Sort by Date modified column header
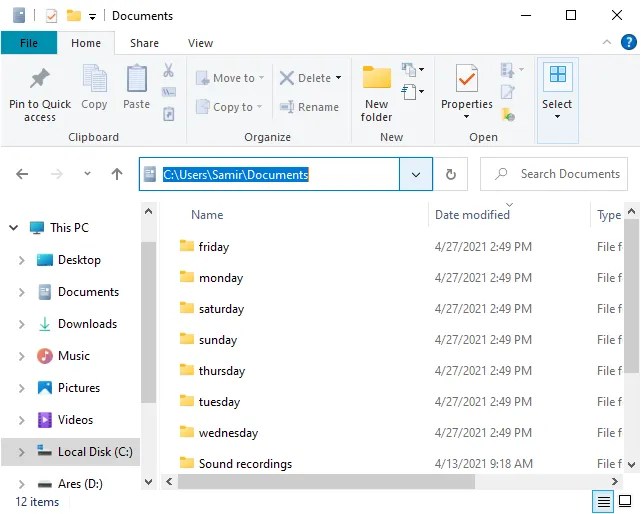The width and height of the screenshot is (641, 514). tap(472, 215)
